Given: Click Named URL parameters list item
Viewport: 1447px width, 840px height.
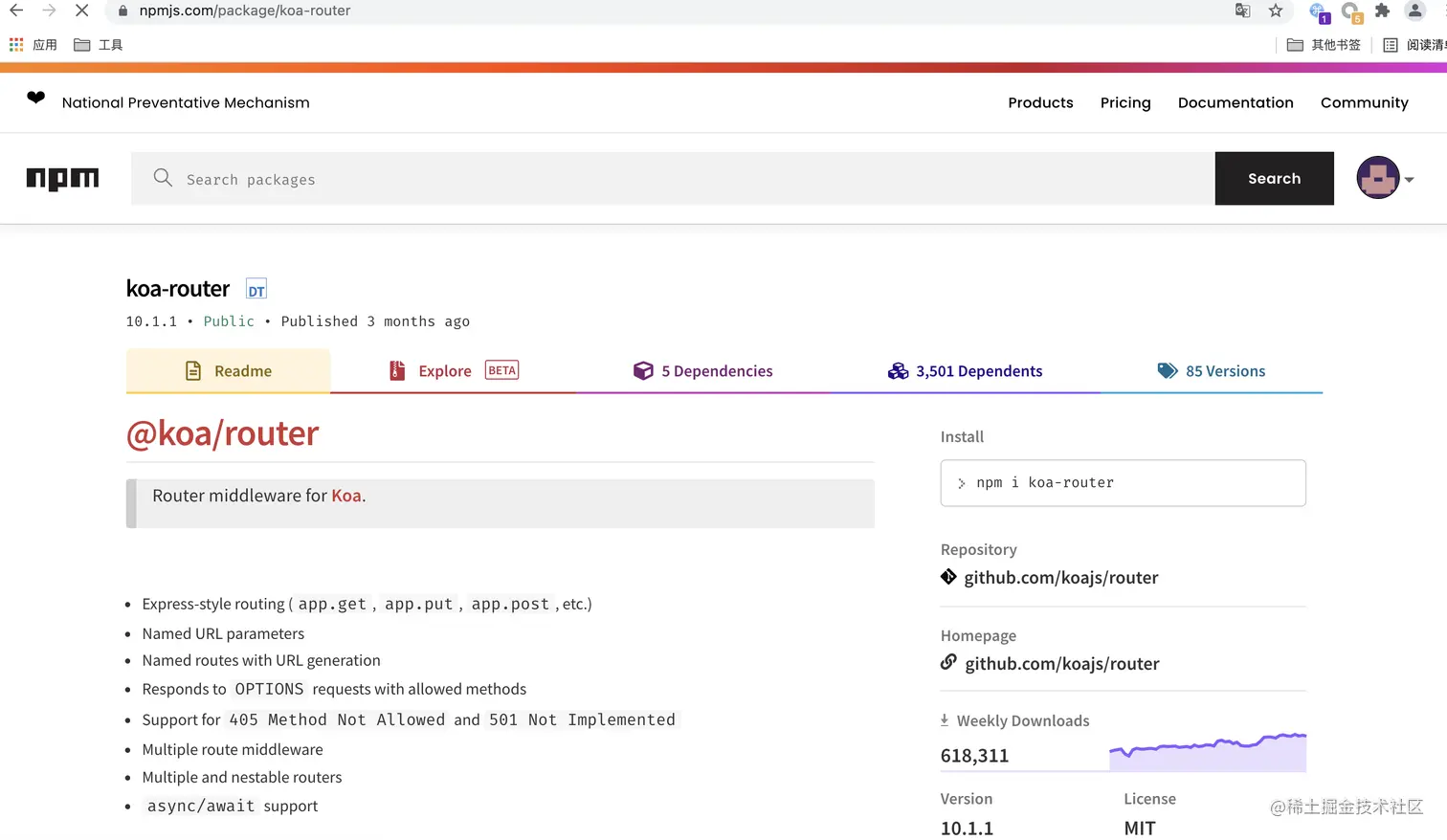Looking at the screenshot, I should (x=223, y=633).
